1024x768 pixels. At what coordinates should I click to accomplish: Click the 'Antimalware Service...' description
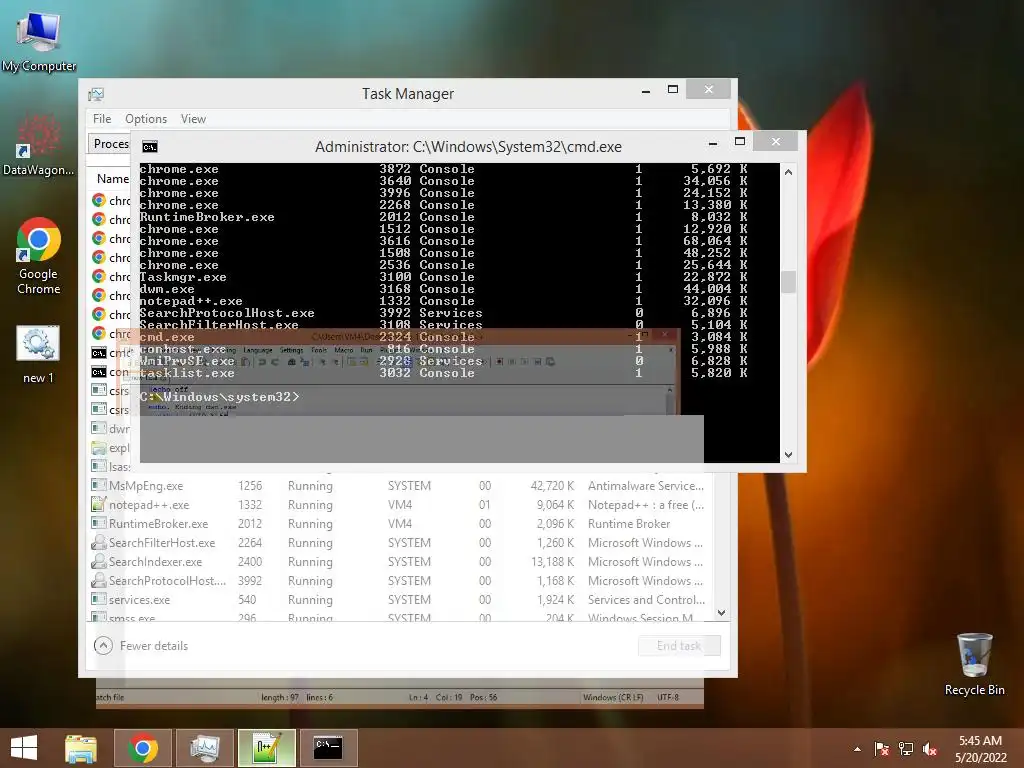tap(646, 486)
